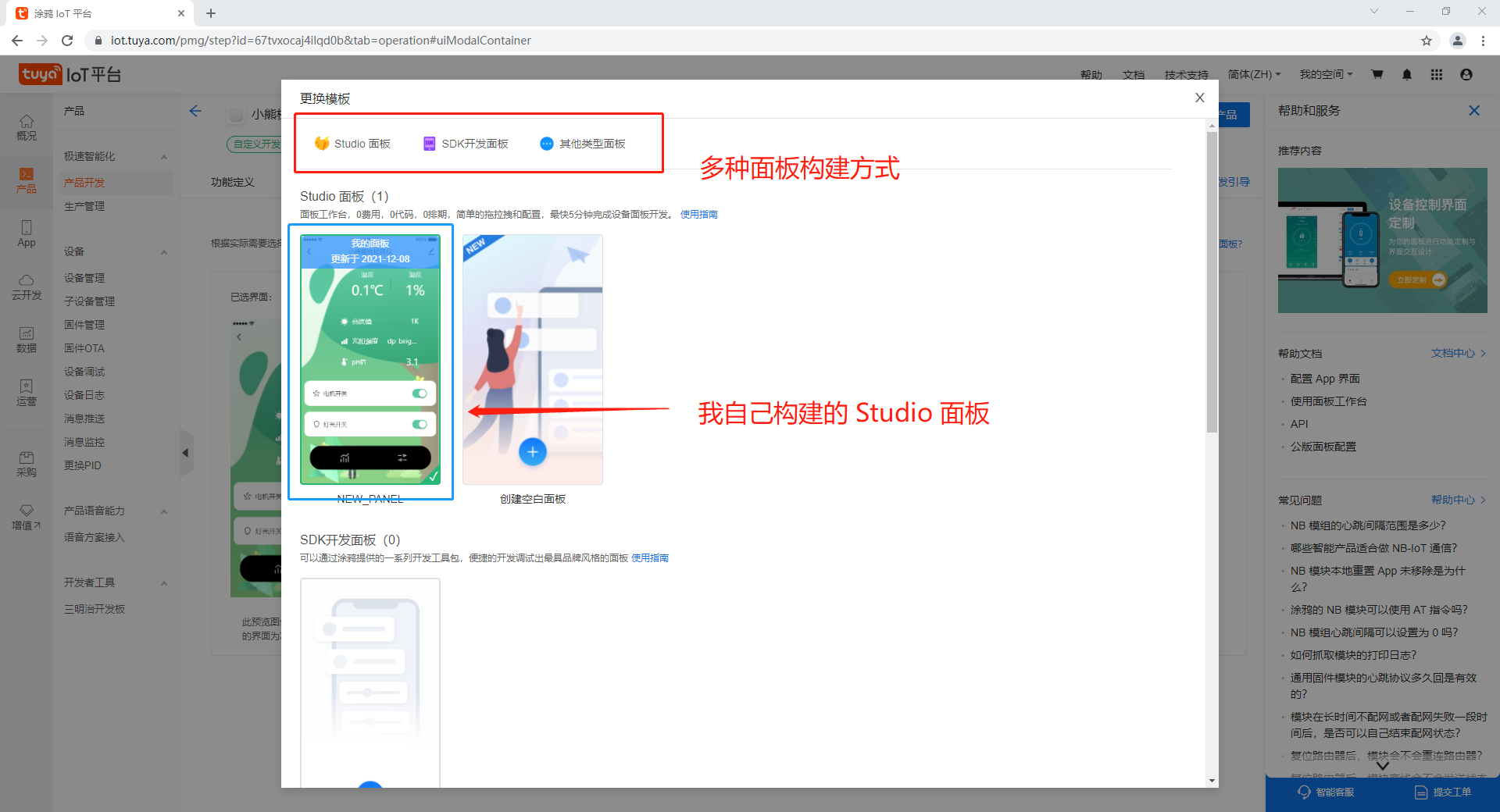Bookmark this page with the star icon
The width and height of the screenshot is (1500, 812).
[1426, 41]
